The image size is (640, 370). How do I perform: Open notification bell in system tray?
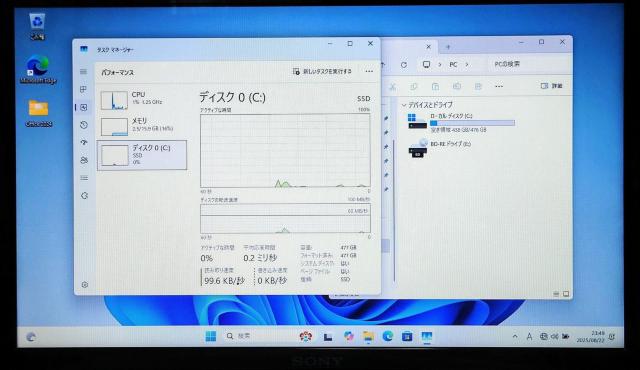(611, 337)
